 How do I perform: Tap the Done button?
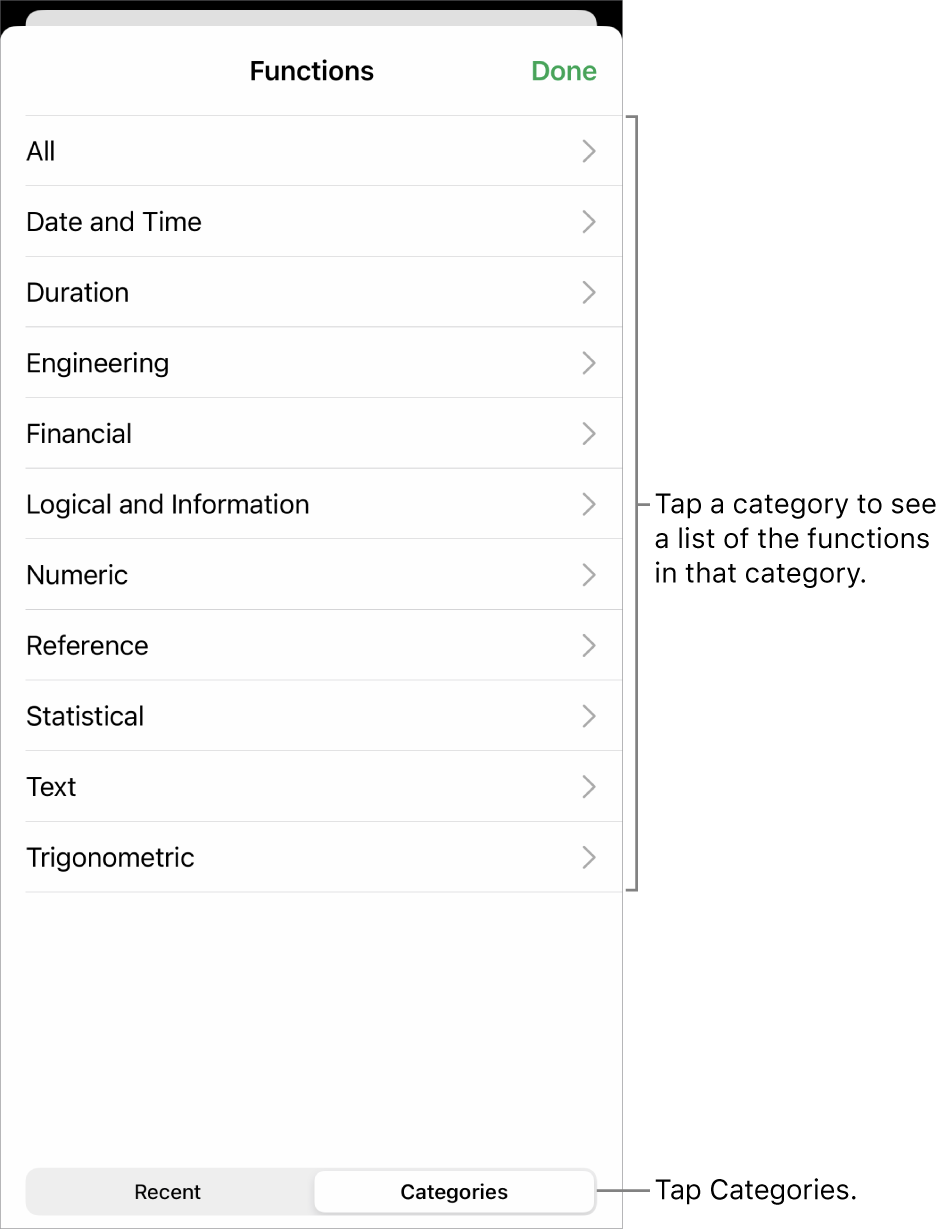coord(564,71)
